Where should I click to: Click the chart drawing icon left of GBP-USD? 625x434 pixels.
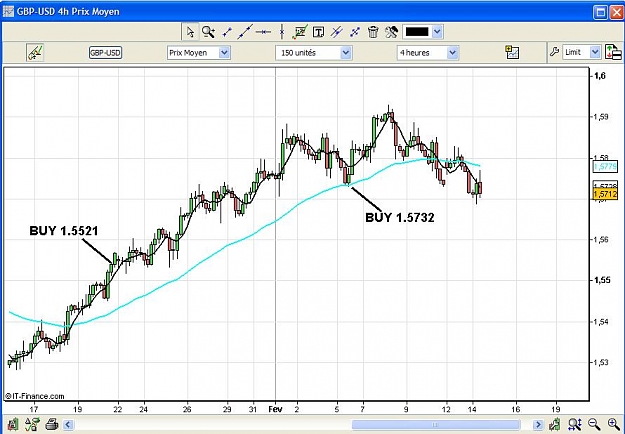(x=35, y=53)
